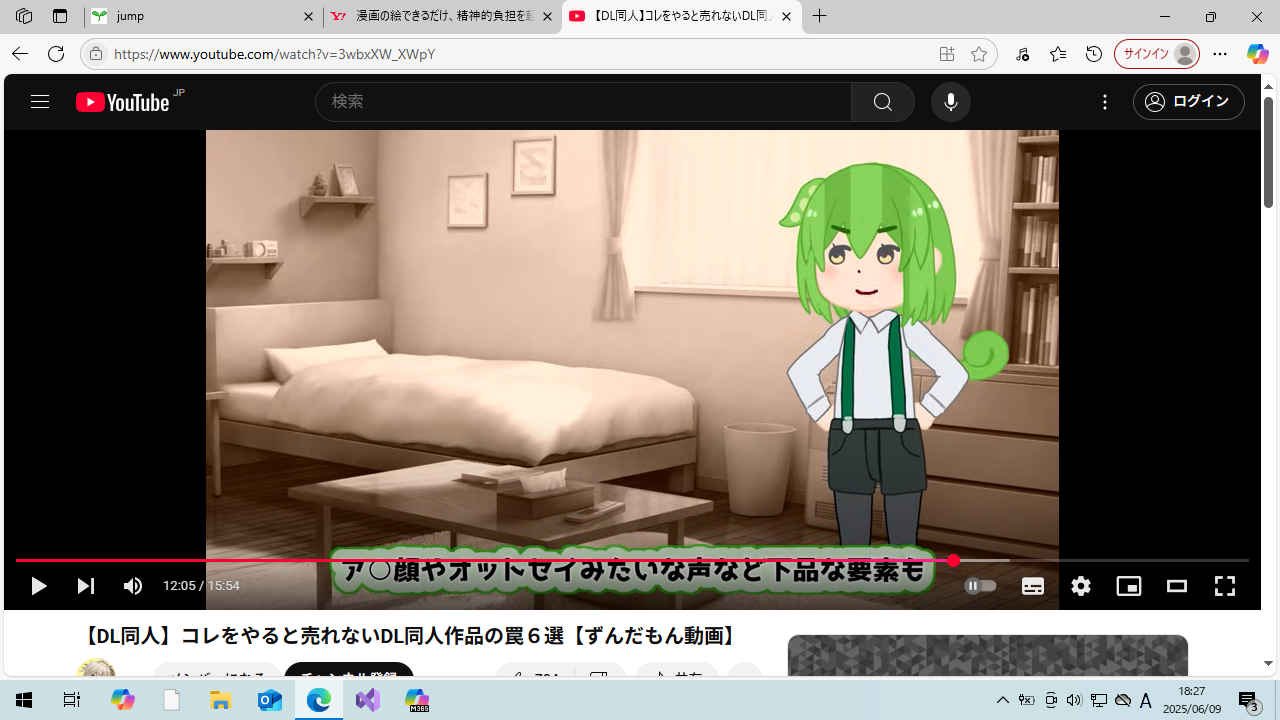Open Edge workspaces icon
This screenshot has height=720, width=1280.
coord(24,17)
